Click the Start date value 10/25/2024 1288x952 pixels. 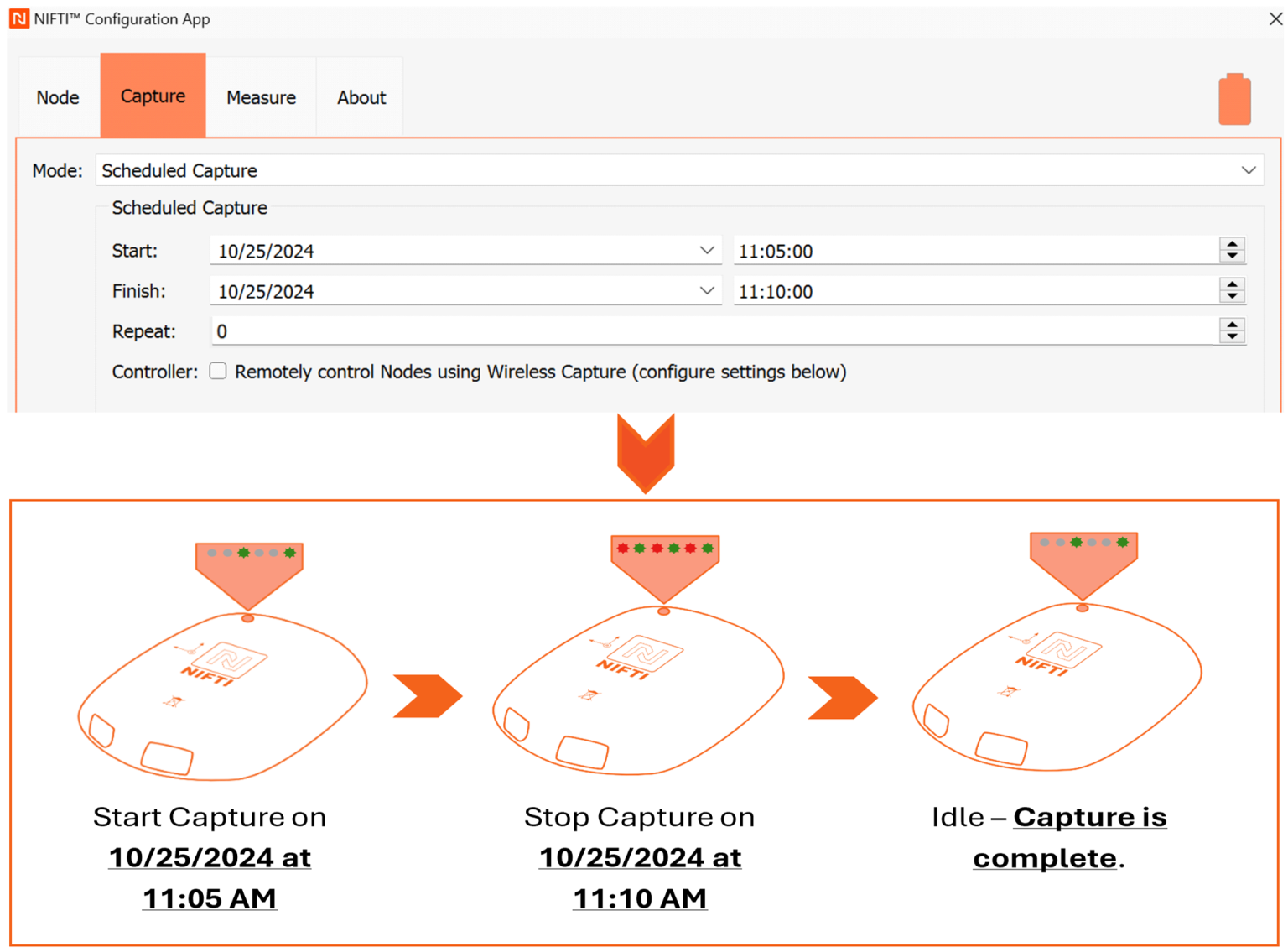click(266, 251)
